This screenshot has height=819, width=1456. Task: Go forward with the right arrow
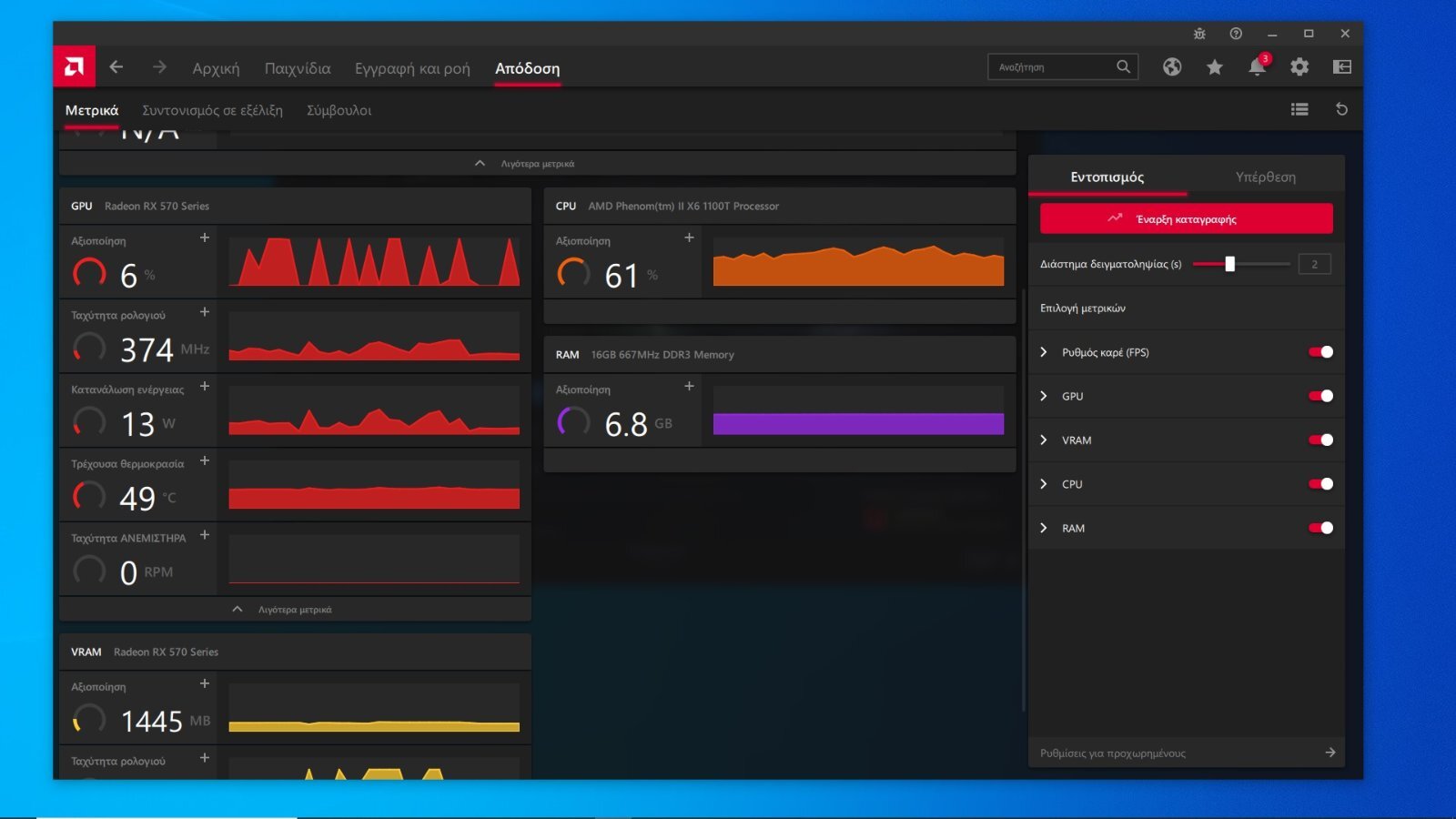(159, 67)
